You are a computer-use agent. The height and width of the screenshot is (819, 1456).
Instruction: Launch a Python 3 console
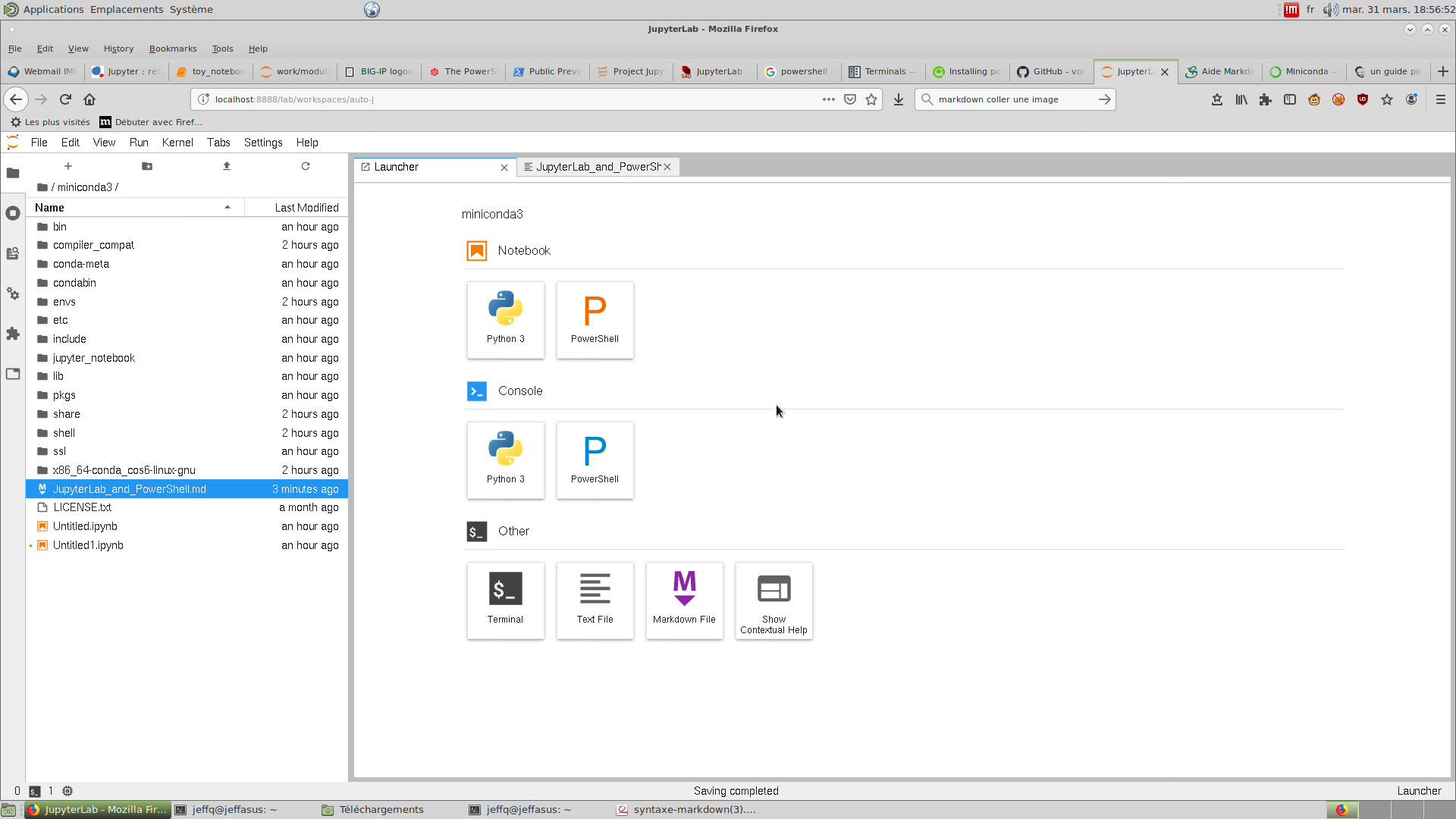click(505, 460)
